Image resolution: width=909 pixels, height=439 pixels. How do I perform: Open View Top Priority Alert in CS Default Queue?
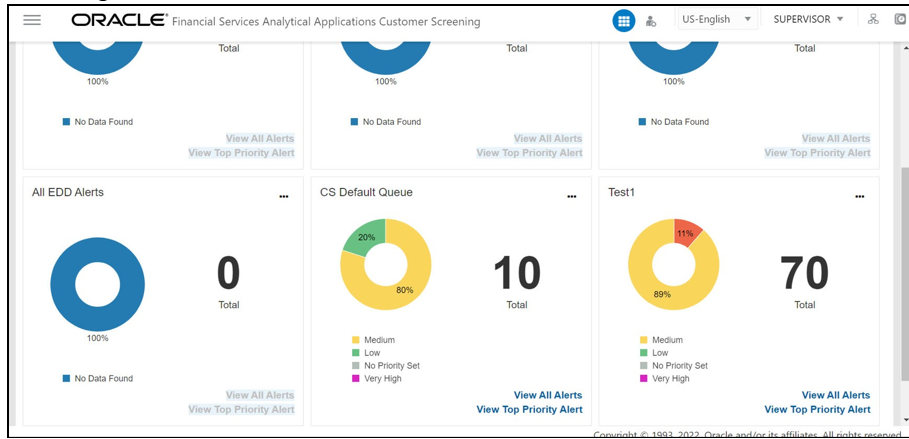[529, 409]
